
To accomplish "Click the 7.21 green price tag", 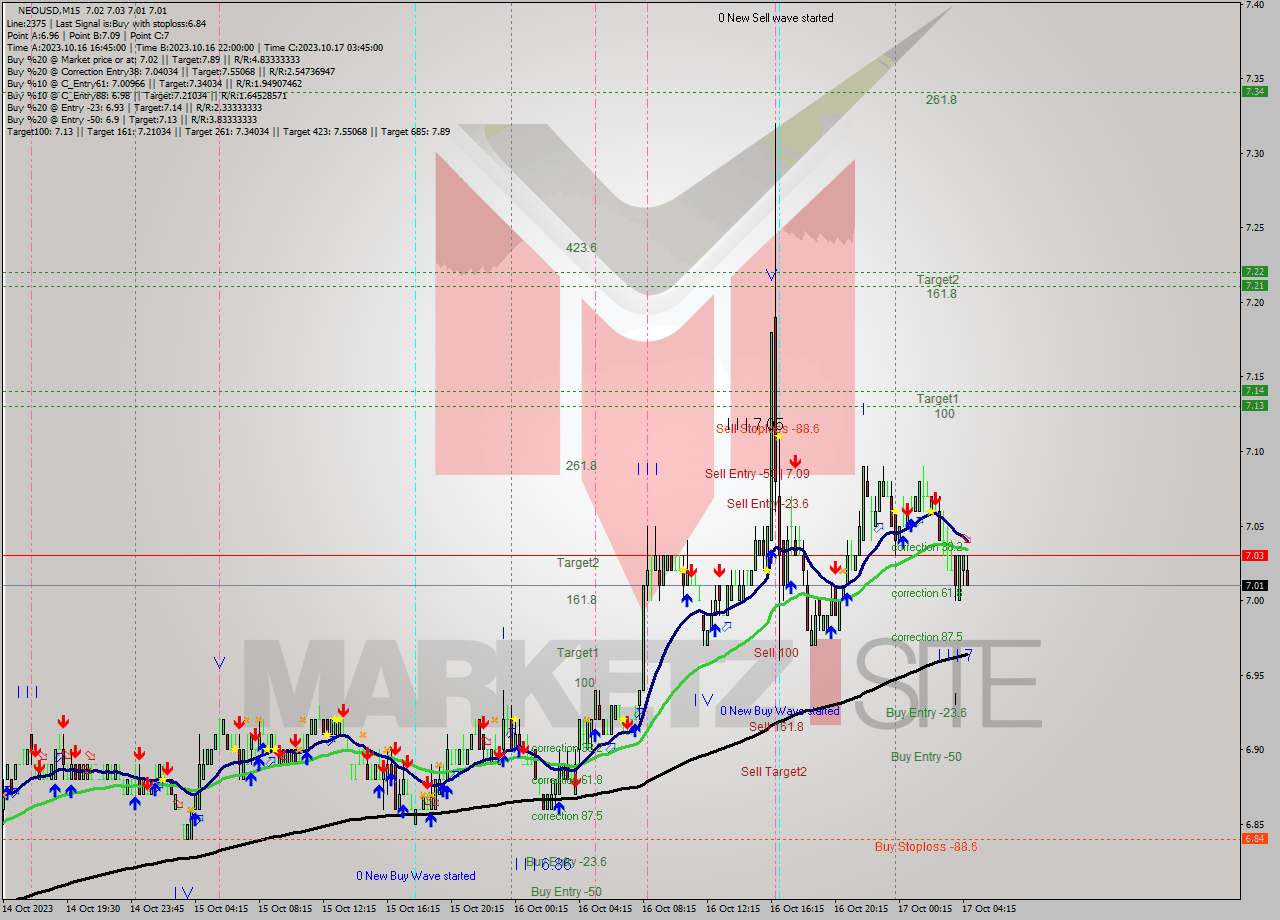I will tap(1254, 285).
